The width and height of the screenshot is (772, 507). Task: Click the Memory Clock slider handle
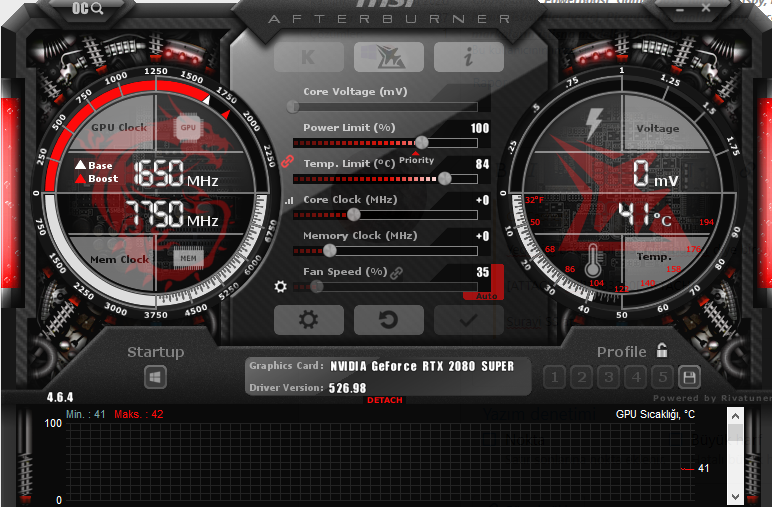330,251
